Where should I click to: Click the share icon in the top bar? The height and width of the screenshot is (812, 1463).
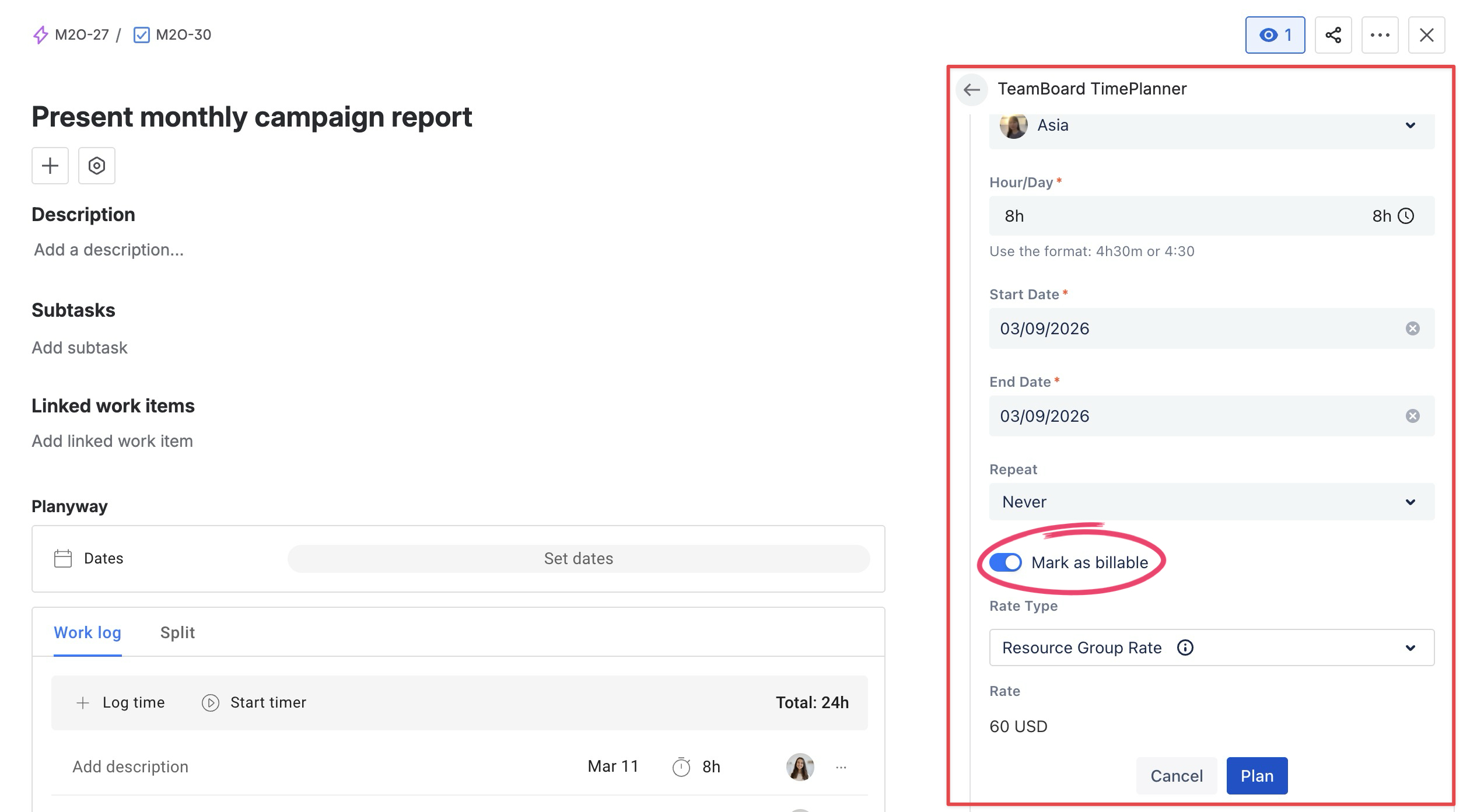coord(1333,35)
